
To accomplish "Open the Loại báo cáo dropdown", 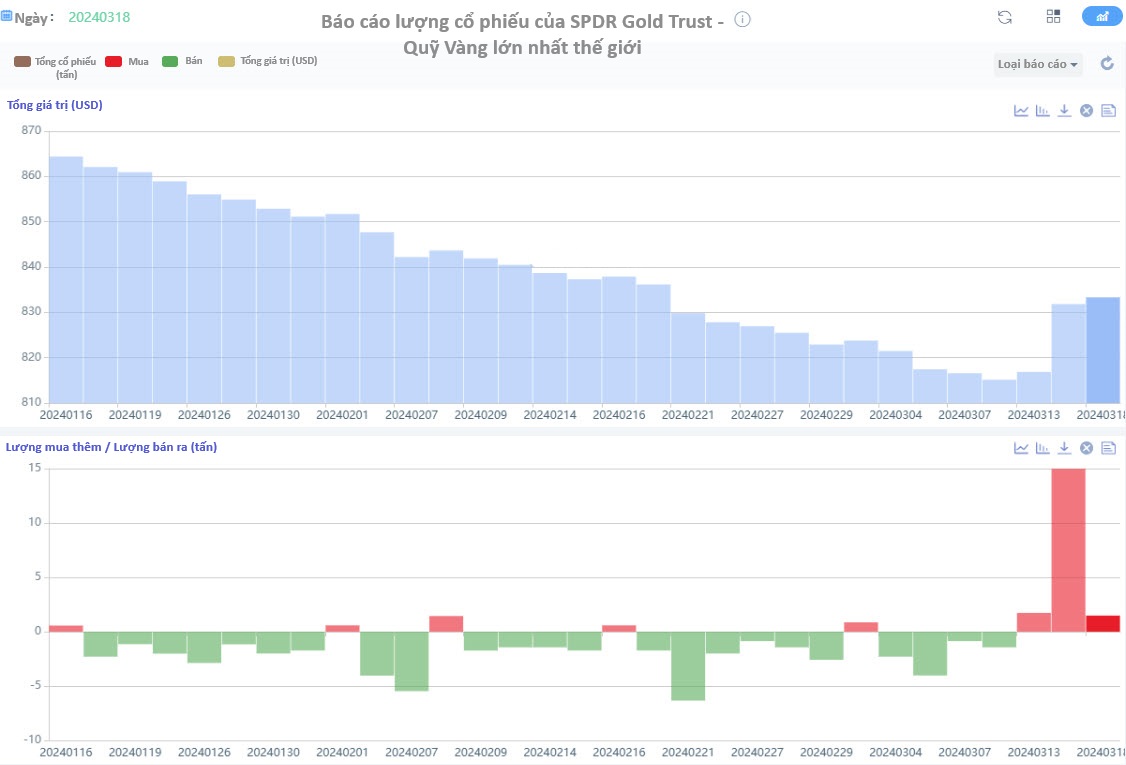I will tap(1038, 64).
